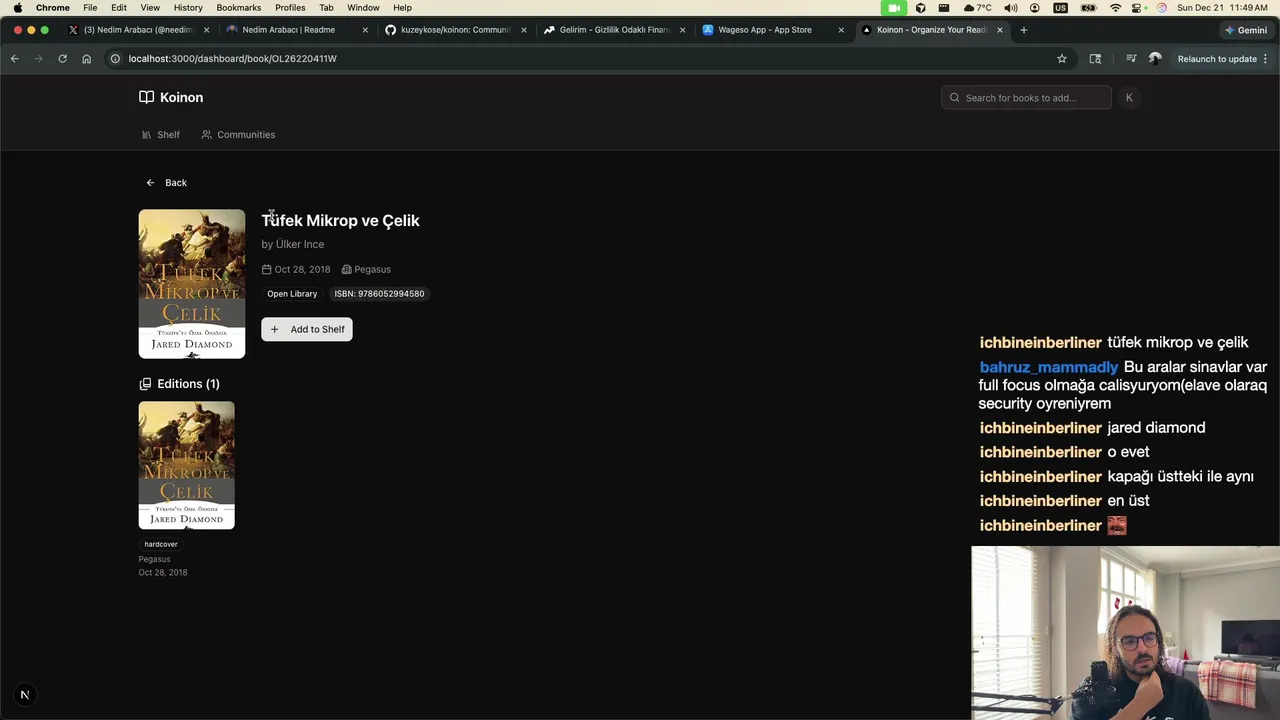Close the Wageso App Store tab
Screen dimensions: 1280x720
point(841,30)
